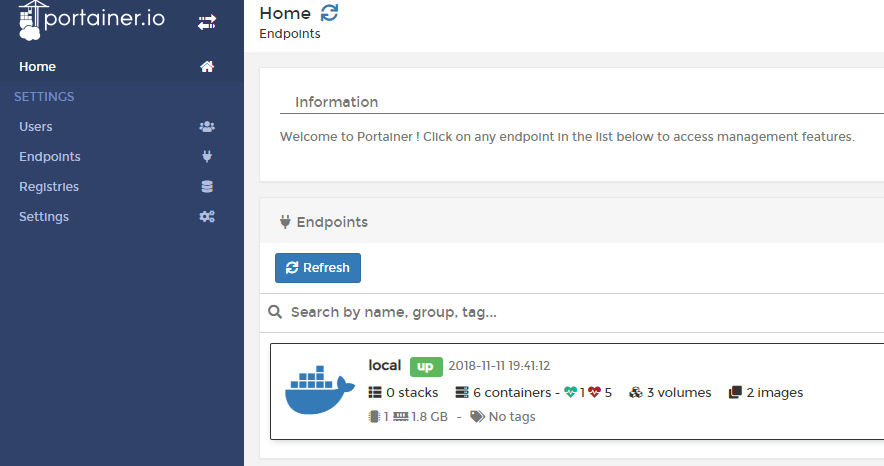
Task: Click the Docker whale logo thumbnail
Action: (319, 391)
